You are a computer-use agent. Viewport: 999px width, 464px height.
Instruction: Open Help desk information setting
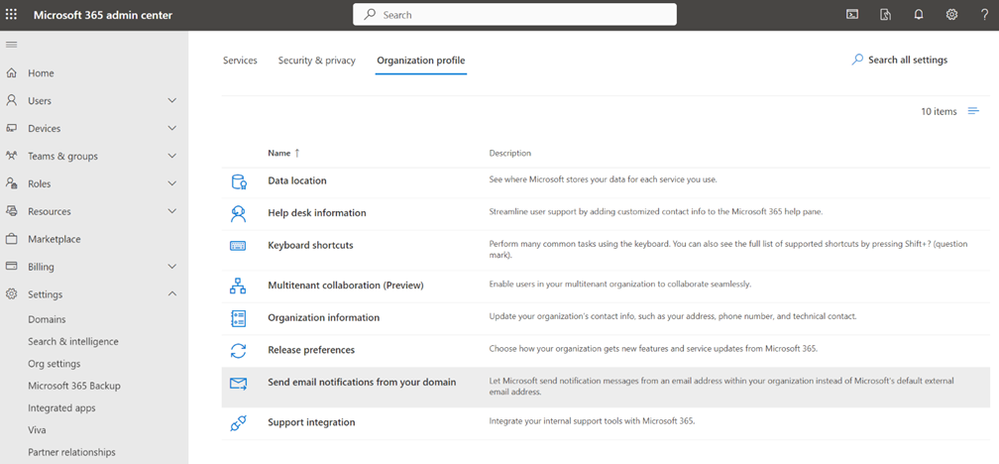tap(317, 213)
